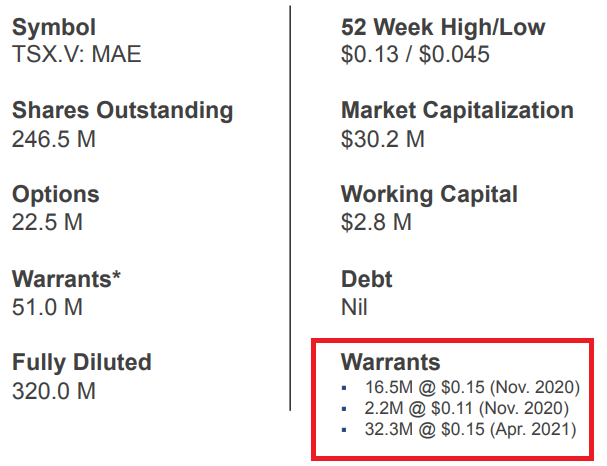This screenshot has width=607, height=466.
Task: Click the 52 Week High/Low heading
Action: point(443,27)
